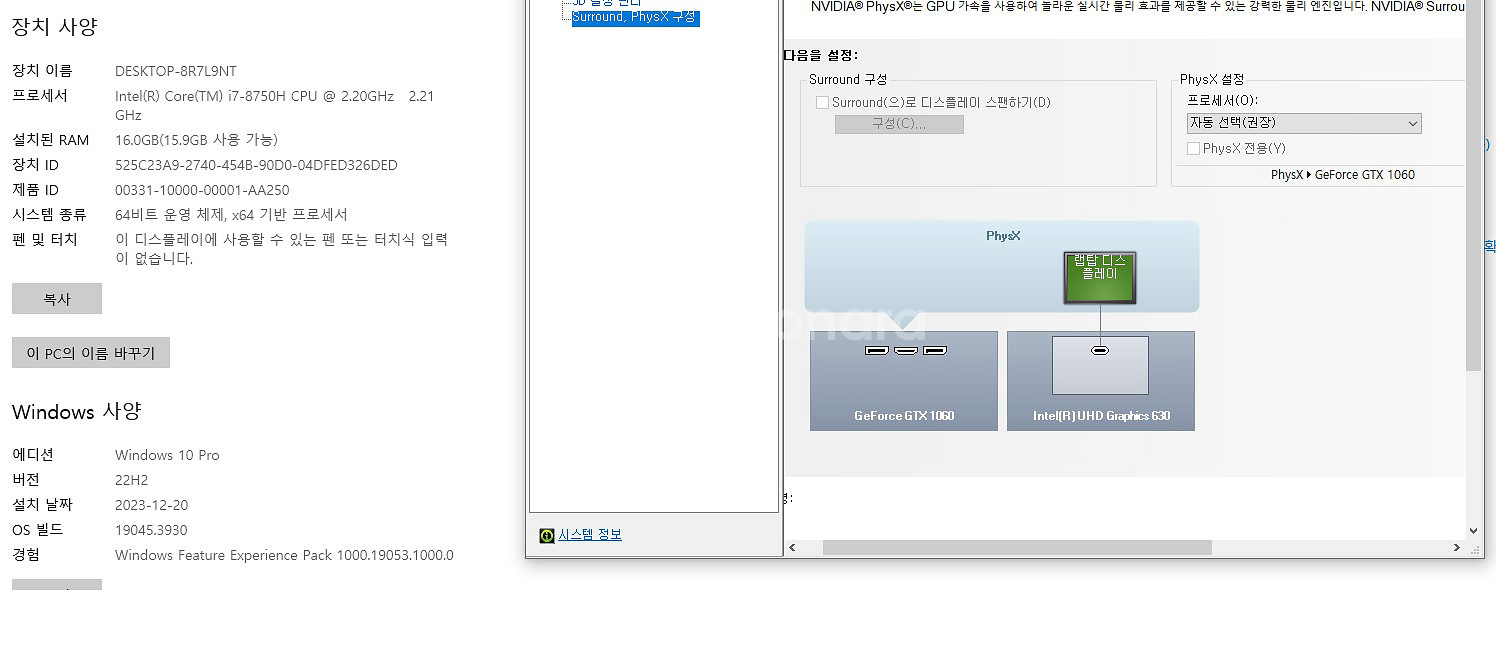Click the horizontal scrollbar right arrow
The image size is (1496, 648).
tap(1458, 547)
